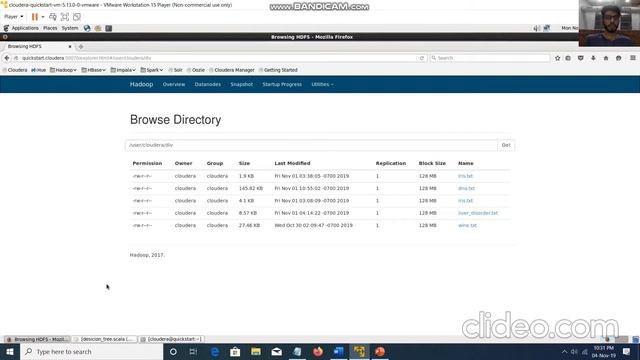Expand the Spark bookmarks folder
Viewport: 640px width, 360px height.
click(152, 70)
